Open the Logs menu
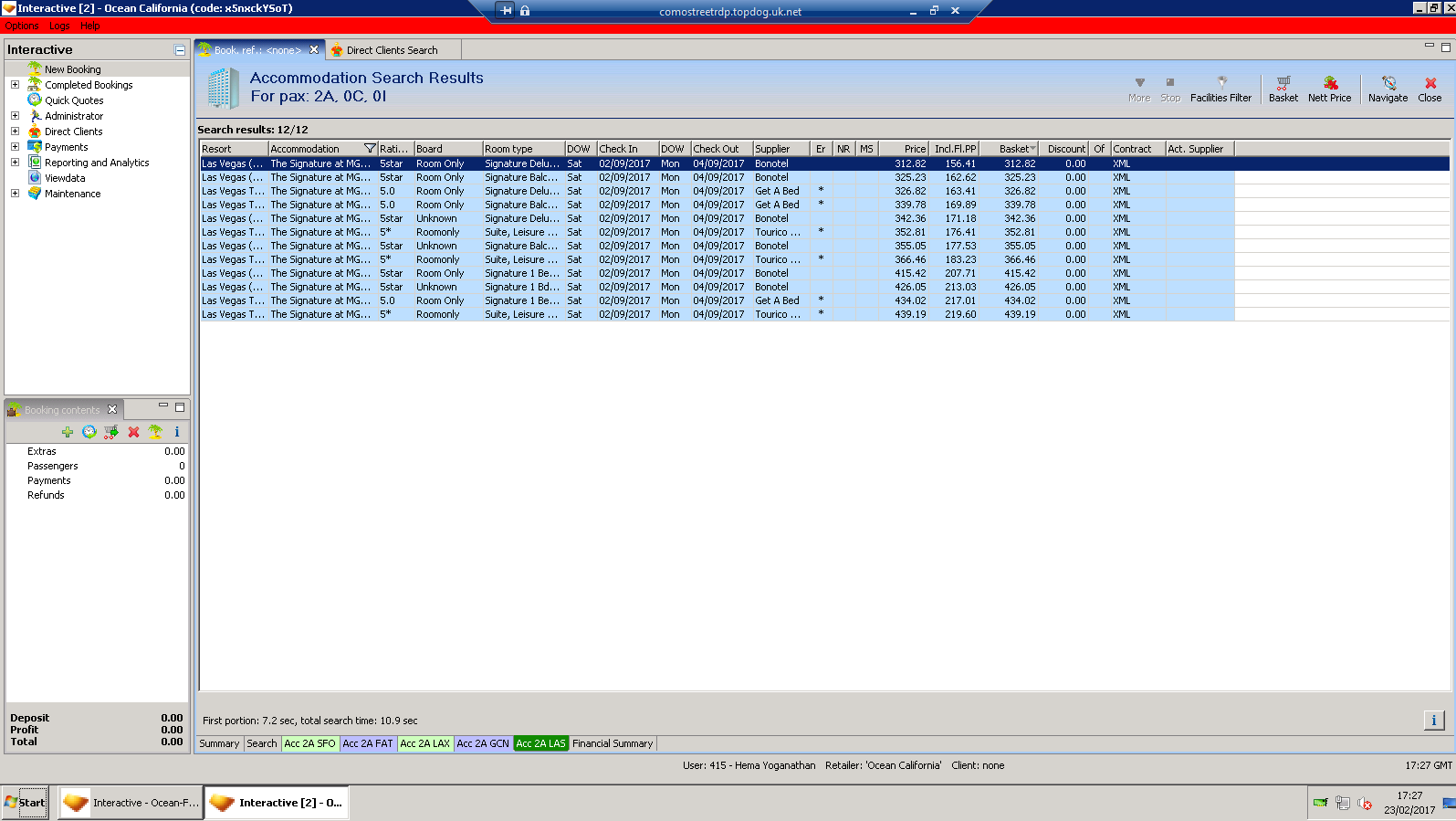This screenshot has height=821, width=1456. pos(59,26)
